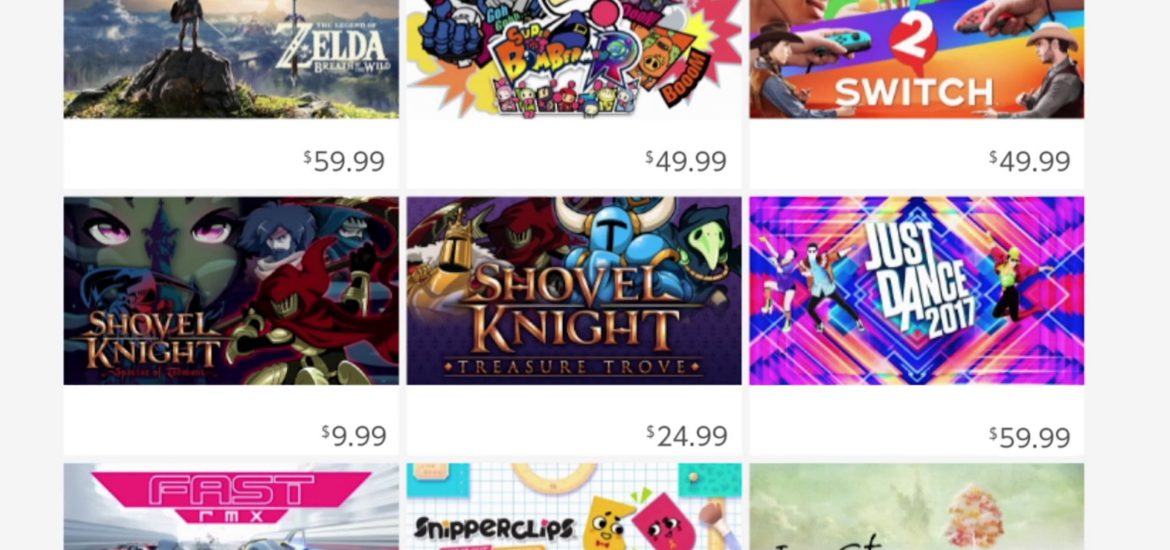Select Shovel Knight Specter of Torment artwork
1170x550 pixels.
pyautogui.click(x=231, y=291)
